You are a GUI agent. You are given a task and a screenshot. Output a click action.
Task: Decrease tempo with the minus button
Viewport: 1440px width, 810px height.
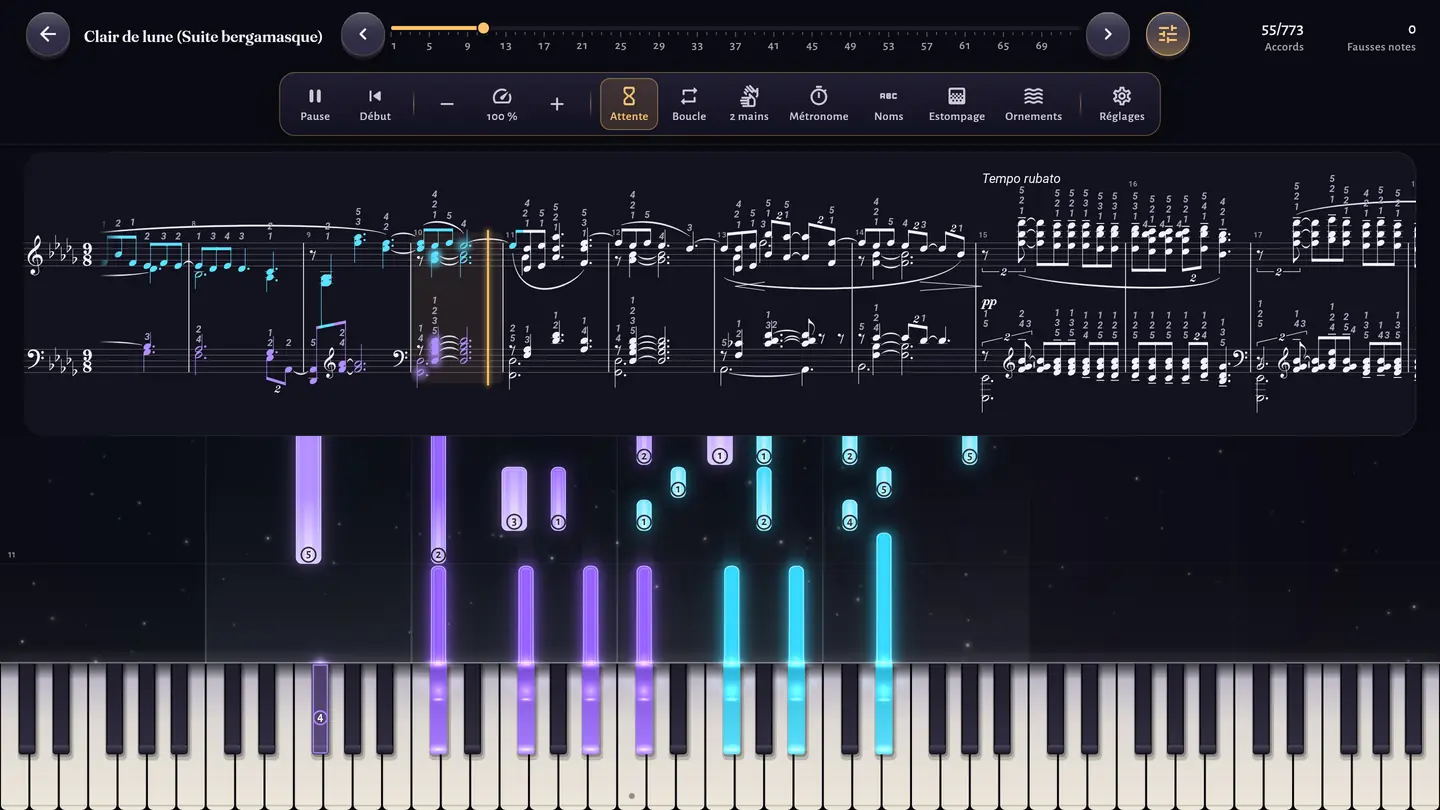[447, 104]
